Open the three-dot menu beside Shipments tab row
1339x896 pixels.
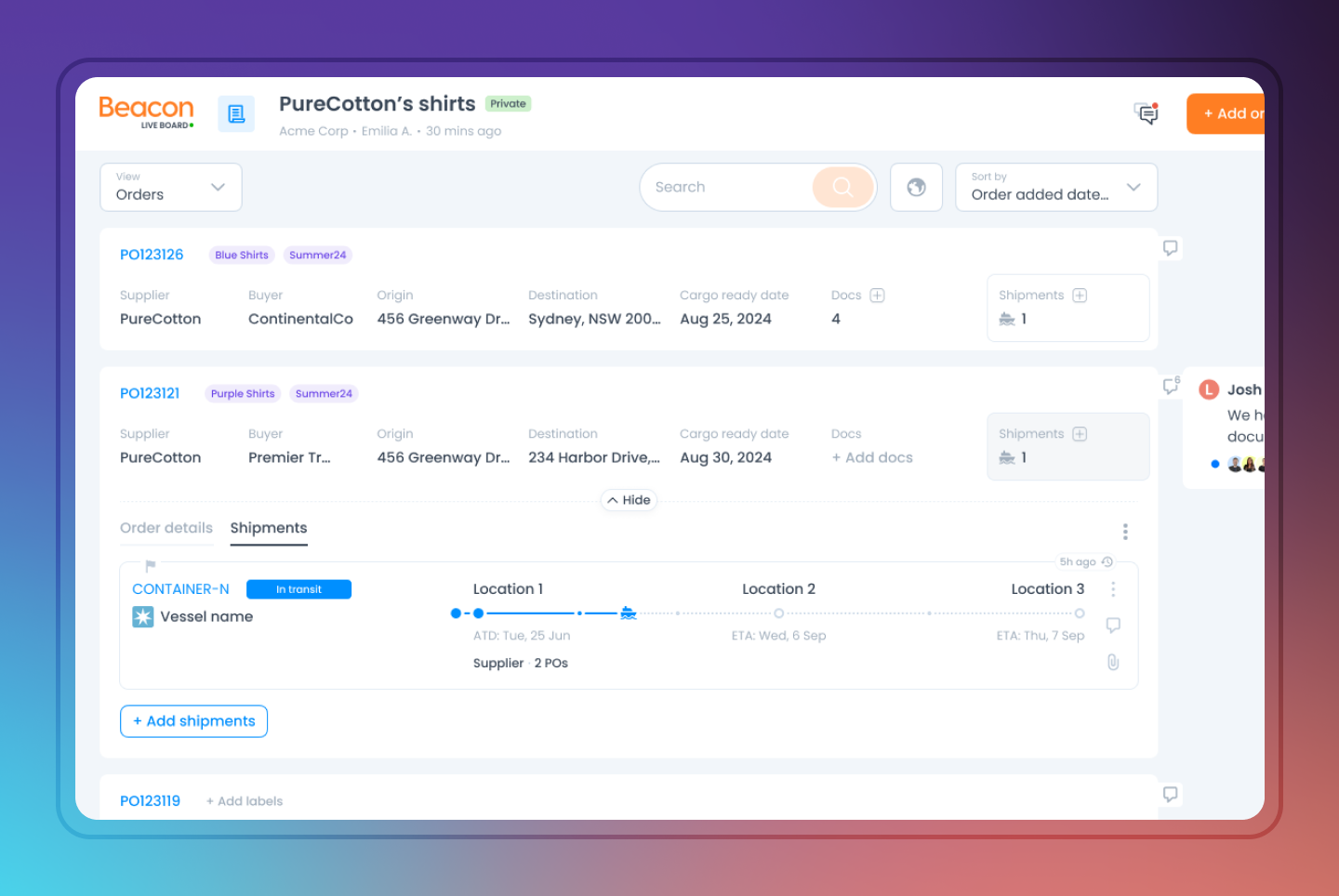coord(1125,532)
